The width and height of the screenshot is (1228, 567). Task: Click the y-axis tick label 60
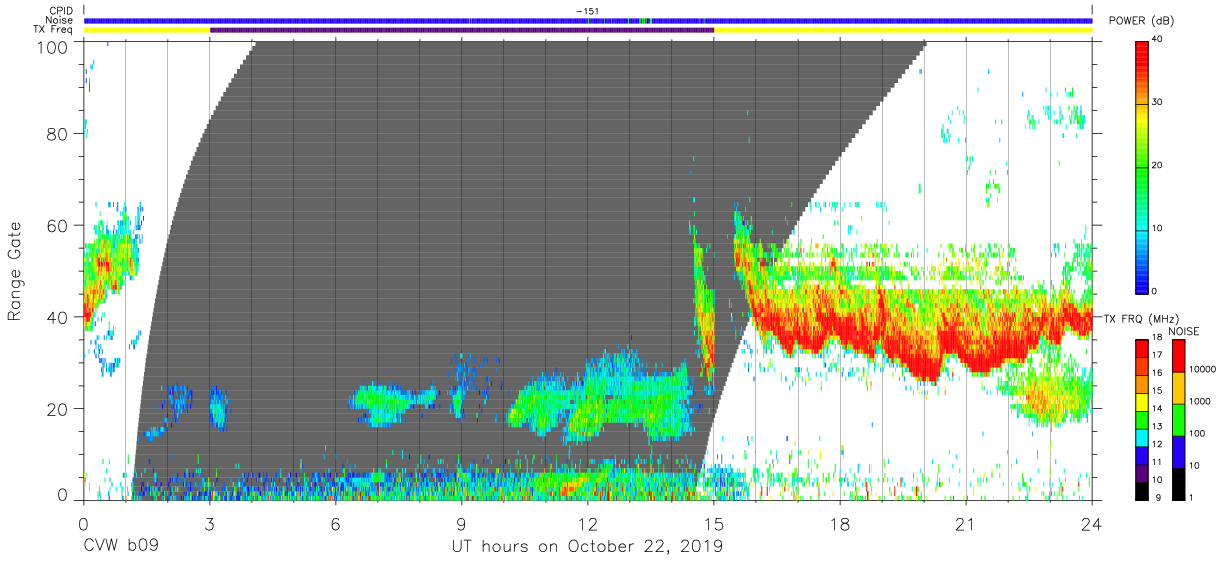click(x=59, y=226)
